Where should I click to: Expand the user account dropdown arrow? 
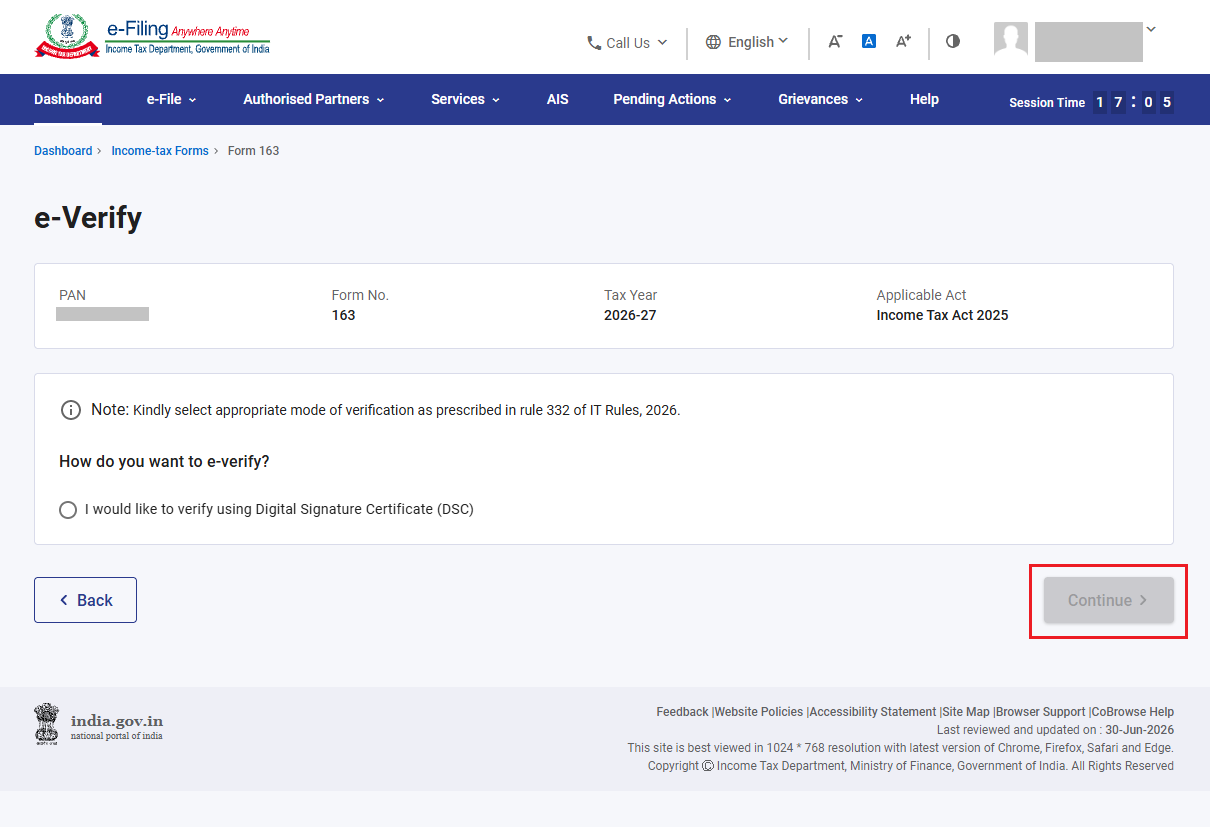[x=1151, y=30]
